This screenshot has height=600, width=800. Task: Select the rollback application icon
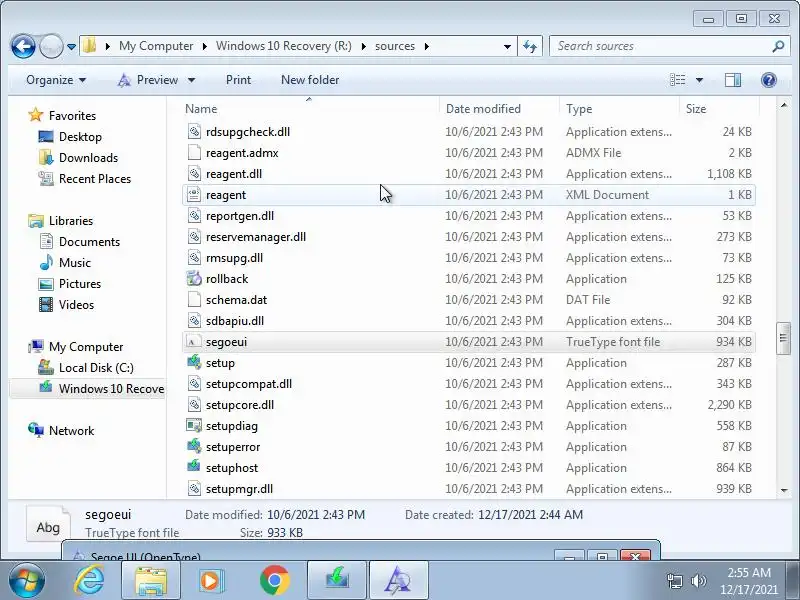pyautogui.click(x=194, y=279)
